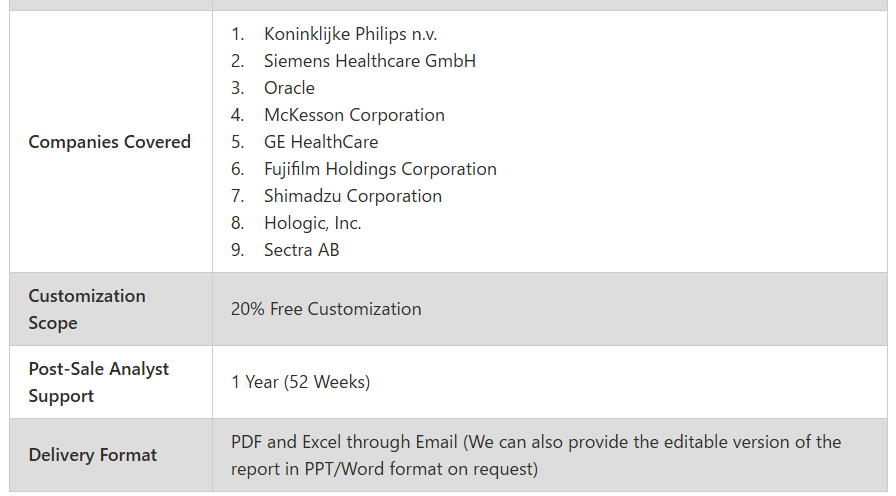Select the Customization Scope label
This screenshot has height=496, width=896.
(x=87, y=309)
